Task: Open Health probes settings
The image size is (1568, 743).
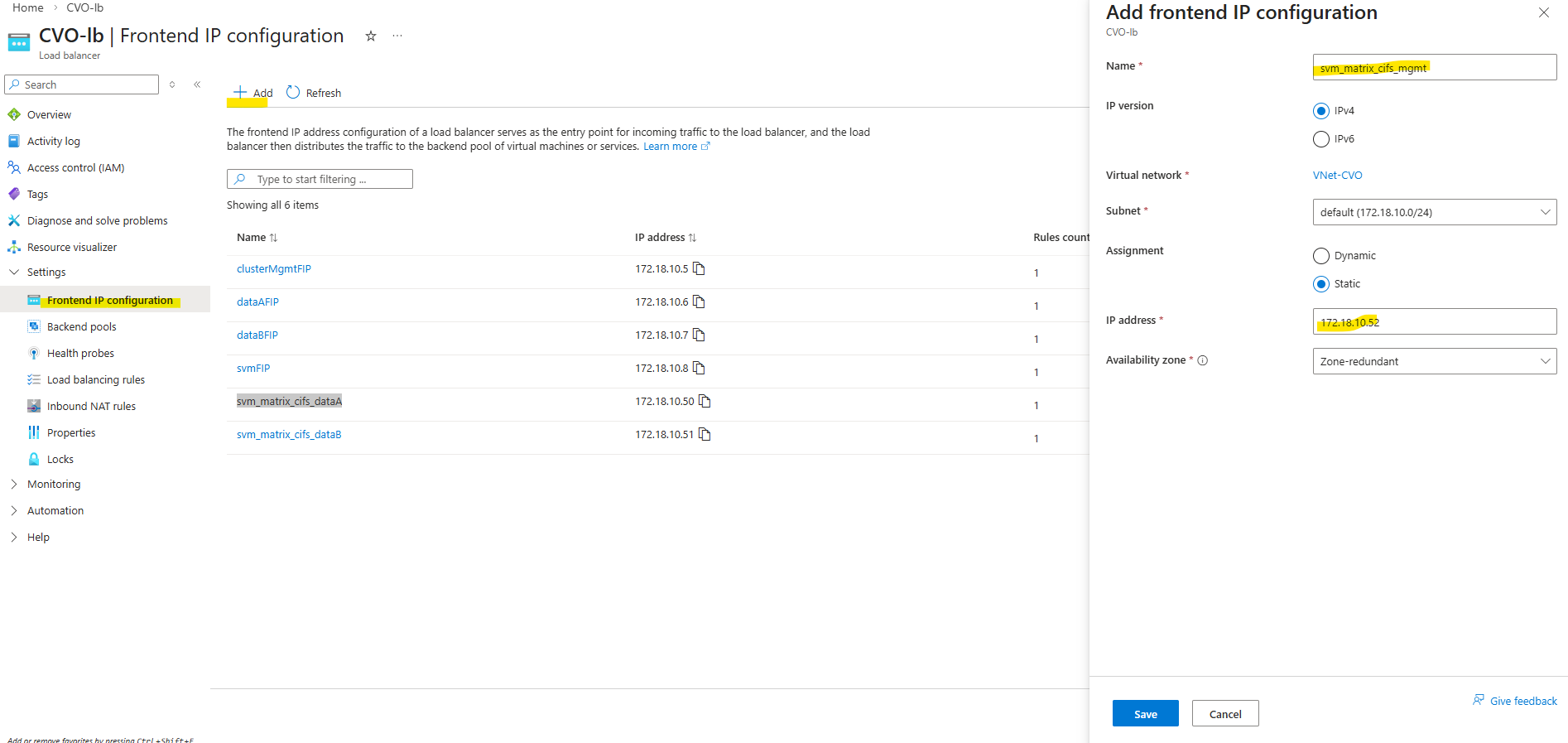Action: 80,354
